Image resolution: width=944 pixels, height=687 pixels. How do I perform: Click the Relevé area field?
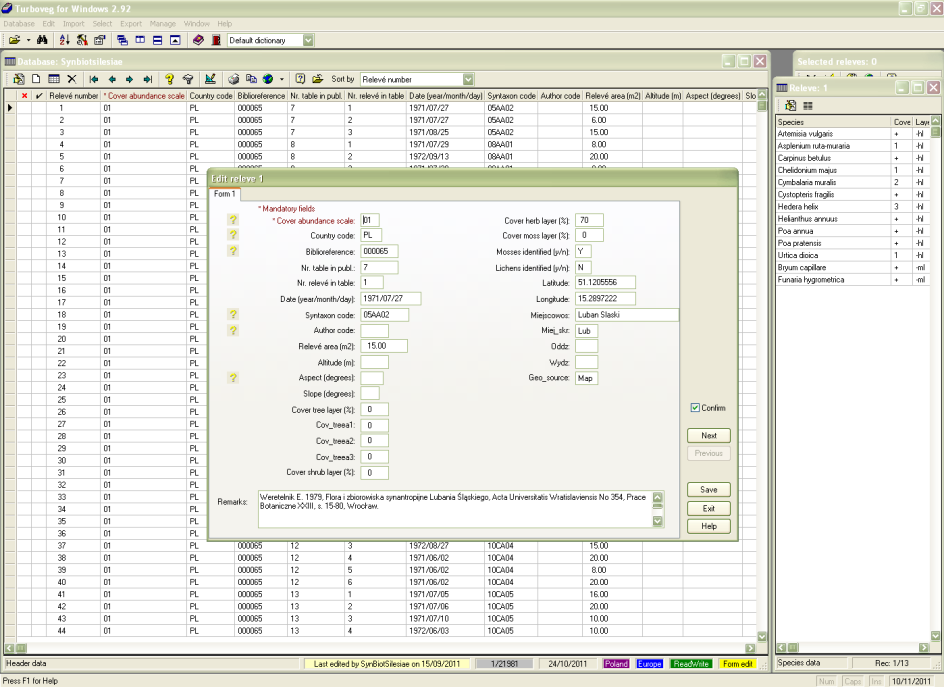point(384,346)
